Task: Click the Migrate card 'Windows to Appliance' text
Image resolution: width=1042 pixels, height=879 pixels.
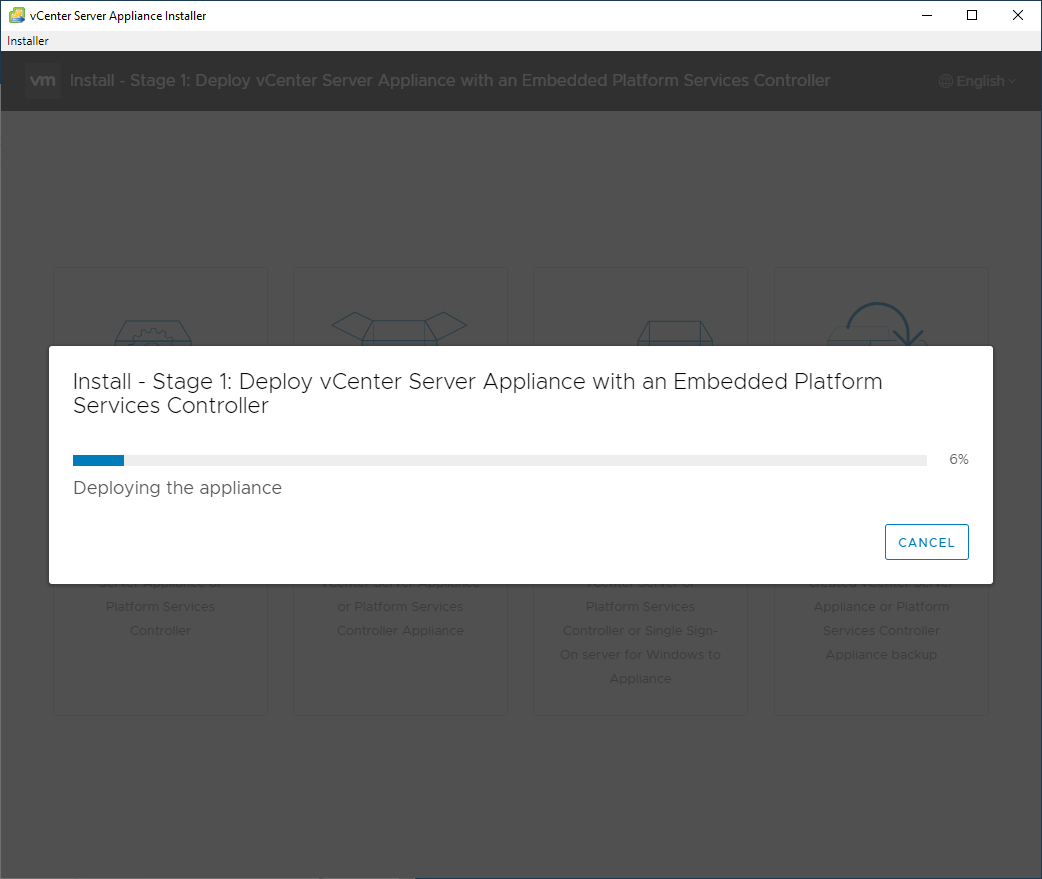Action: tap(640, 667)
